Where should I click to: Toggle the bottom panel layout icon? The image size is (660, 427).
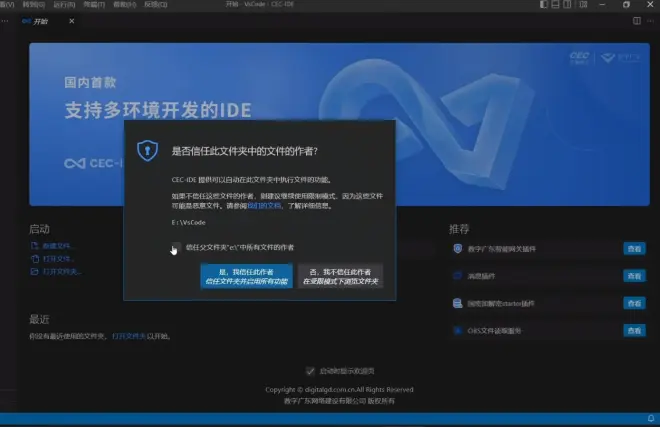tap(556, 5)
